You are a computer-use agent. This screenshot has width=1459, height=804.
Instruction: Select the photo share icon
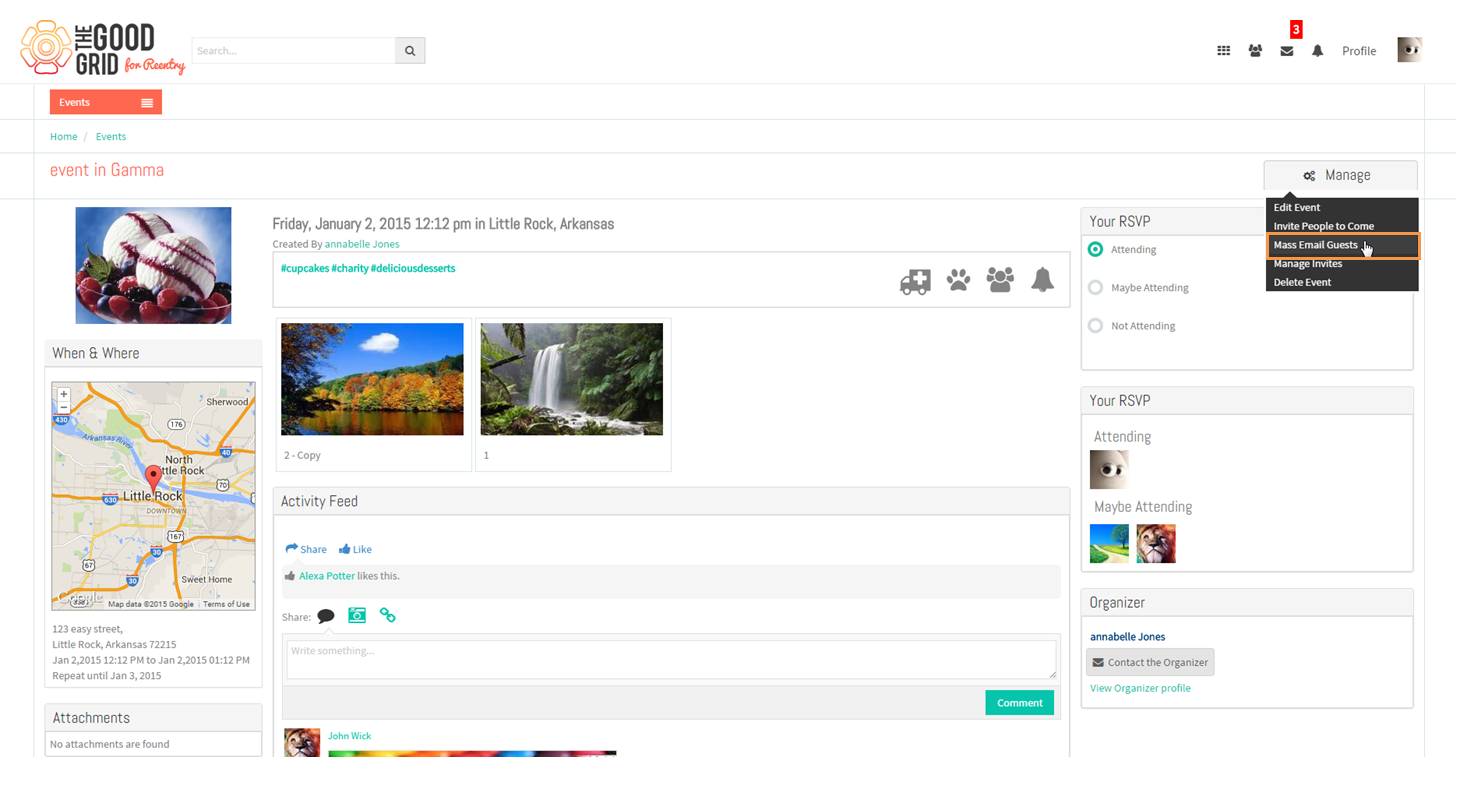click(357, 615)
